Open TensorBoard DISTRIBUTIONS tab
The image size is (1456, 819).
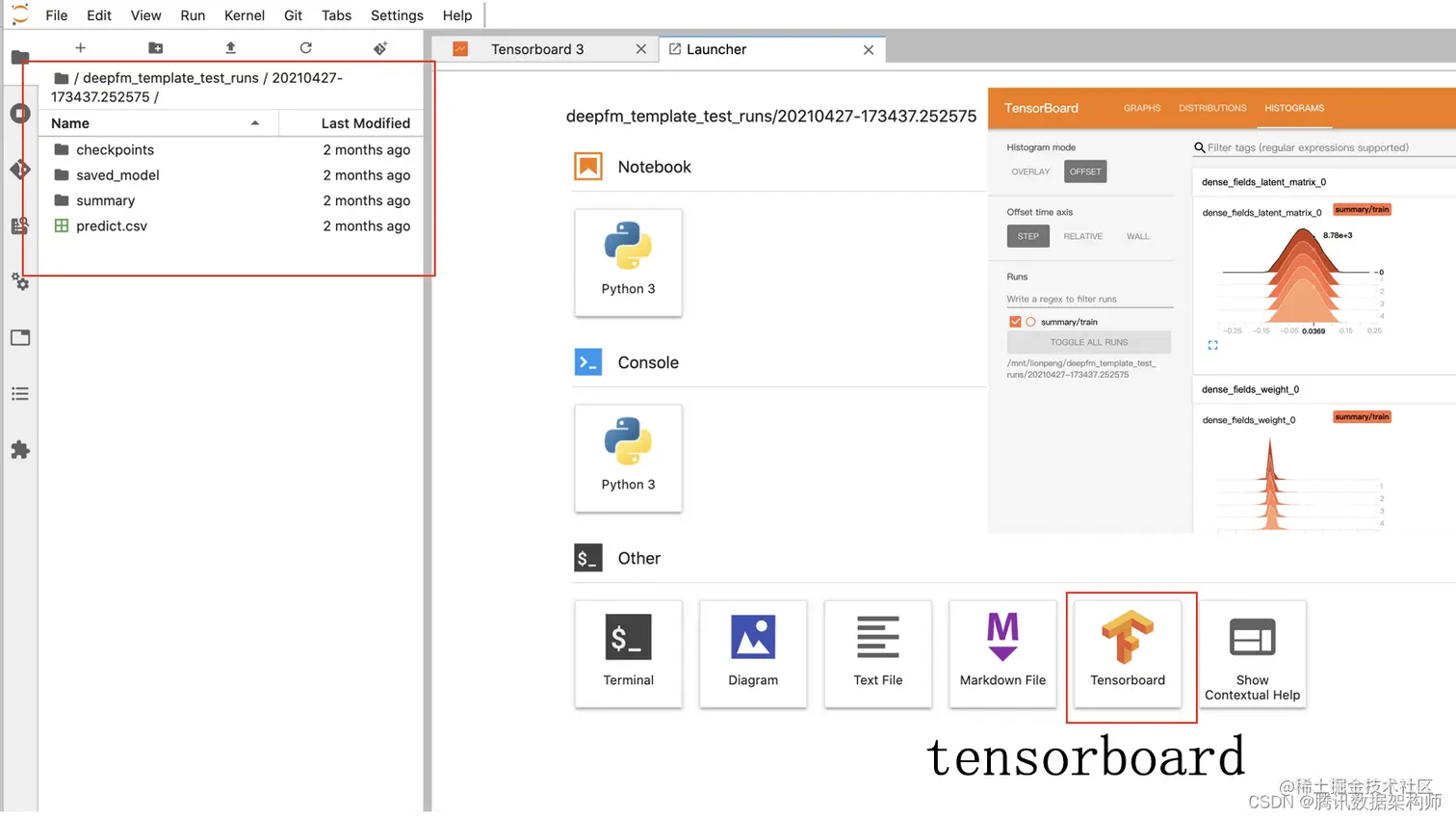click(1212, 108)
